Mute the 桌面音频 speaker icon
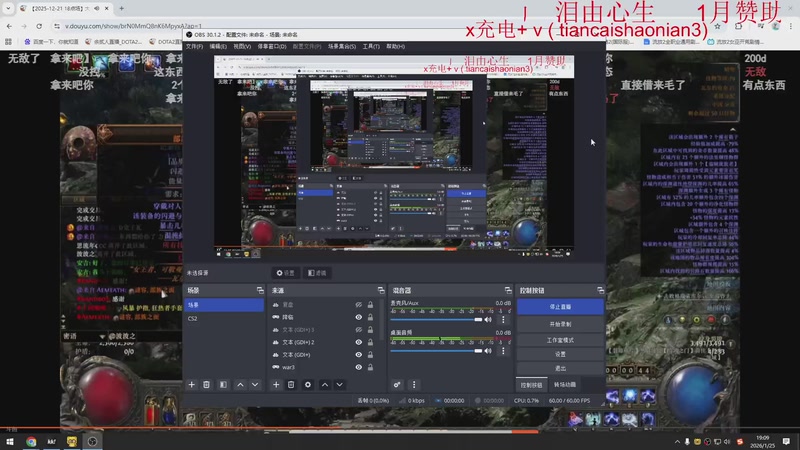 (x=488, y=351)
